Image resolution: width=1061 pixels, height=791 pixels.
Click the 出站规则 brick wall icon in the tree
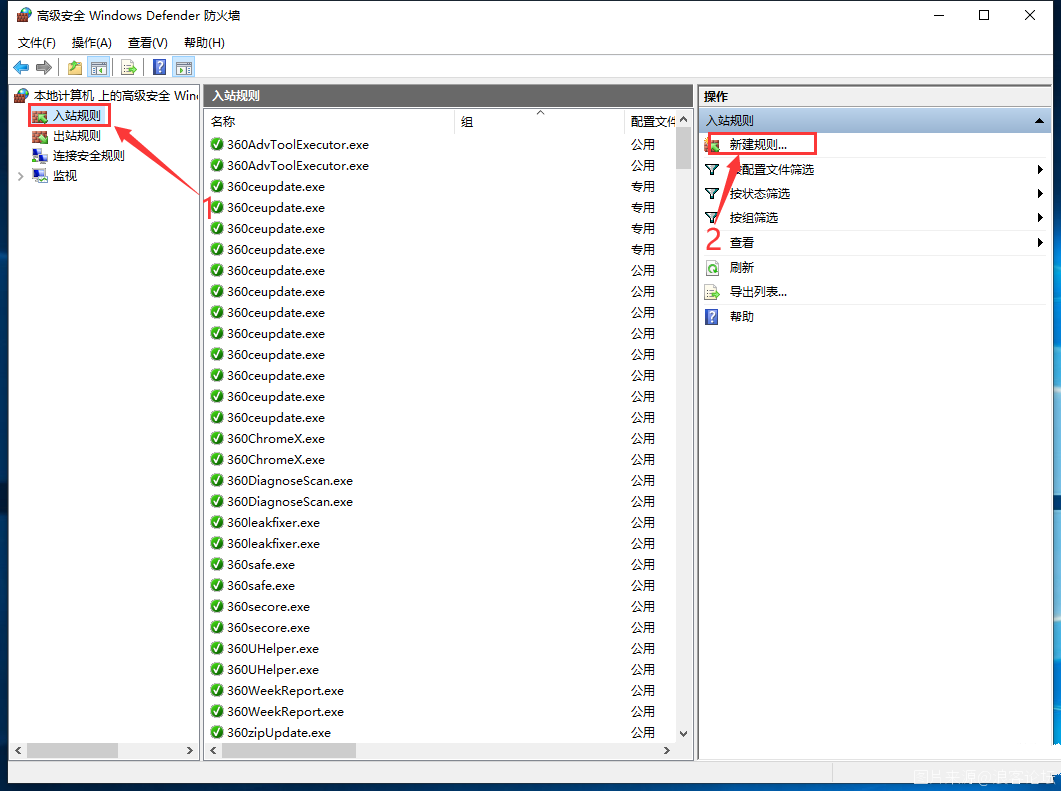point(40,136)
